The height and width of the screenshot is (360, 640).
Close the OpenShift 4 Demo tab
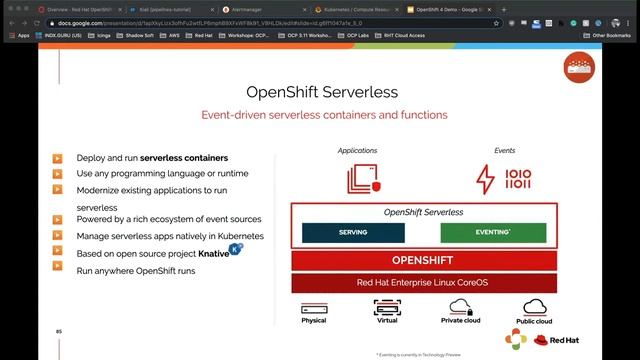[x=489, y=9]
